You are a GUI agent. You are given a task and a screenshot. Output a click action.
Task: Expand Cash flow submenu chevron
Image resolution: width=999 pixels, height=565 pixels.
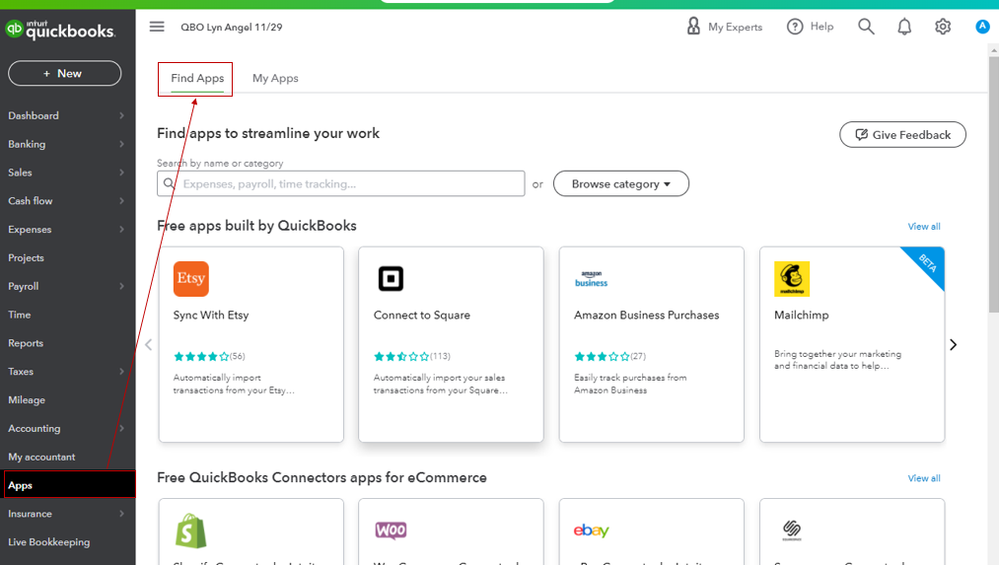tap(121, 201)
